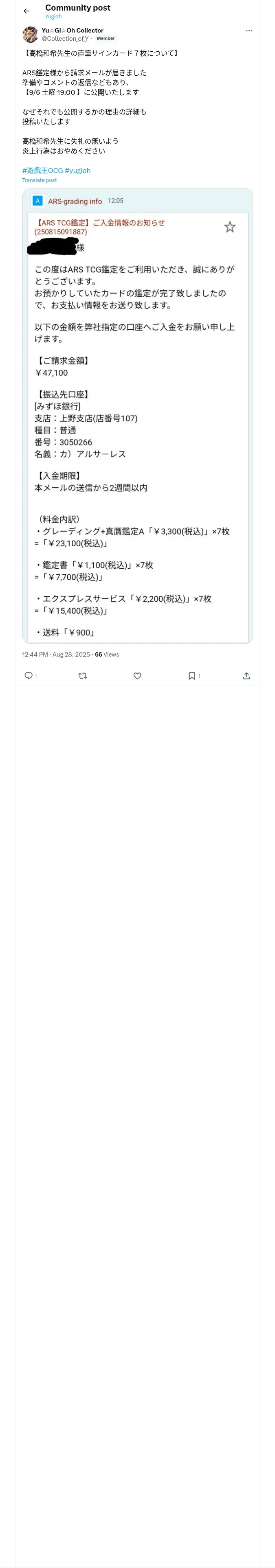This screenshot has height=1568, width=275.
Task: Open the Yu☆Gi☆Oh Collector profile avatar
Action: (30, 34)
